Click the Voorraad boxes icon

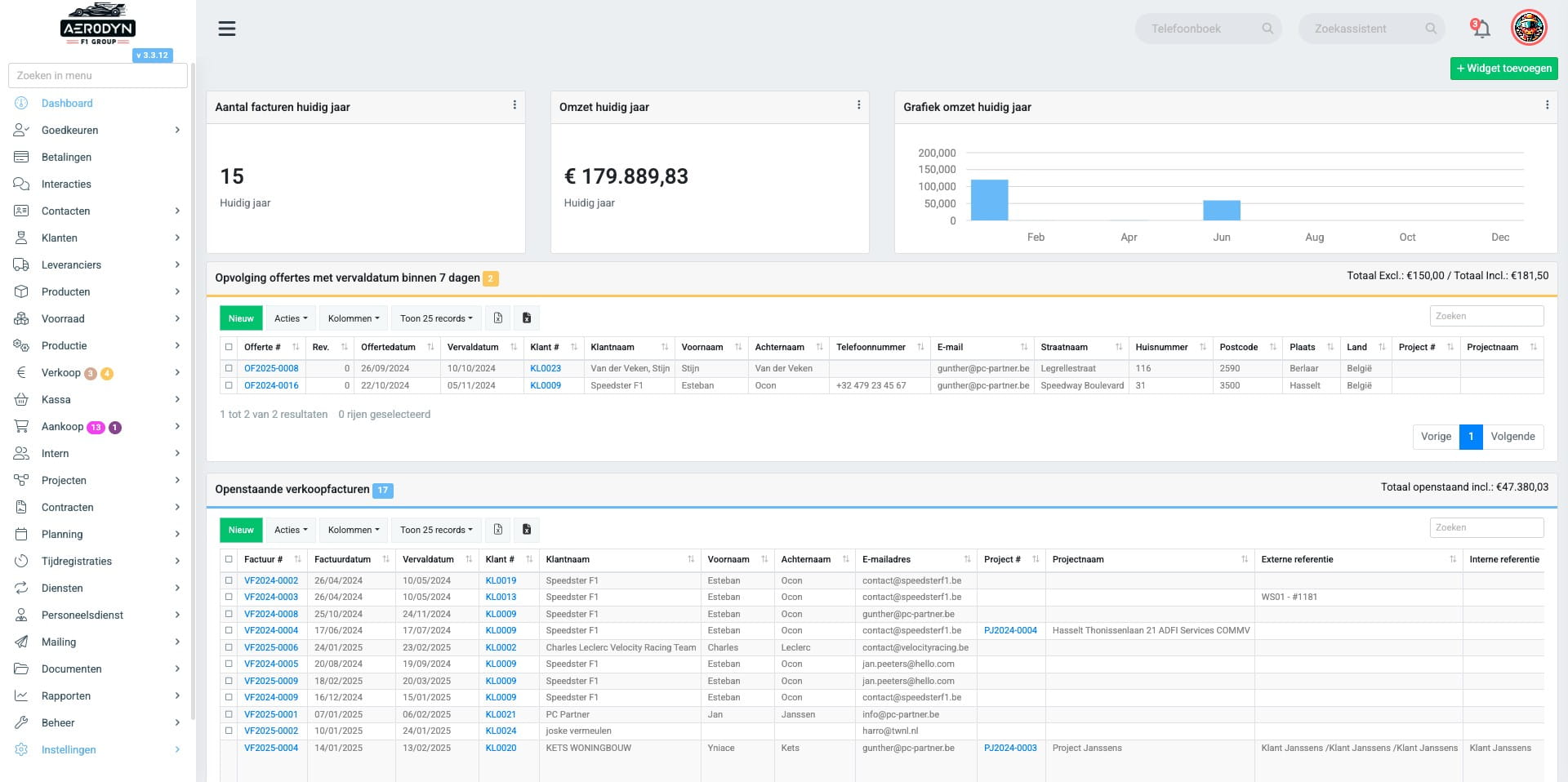21,318
